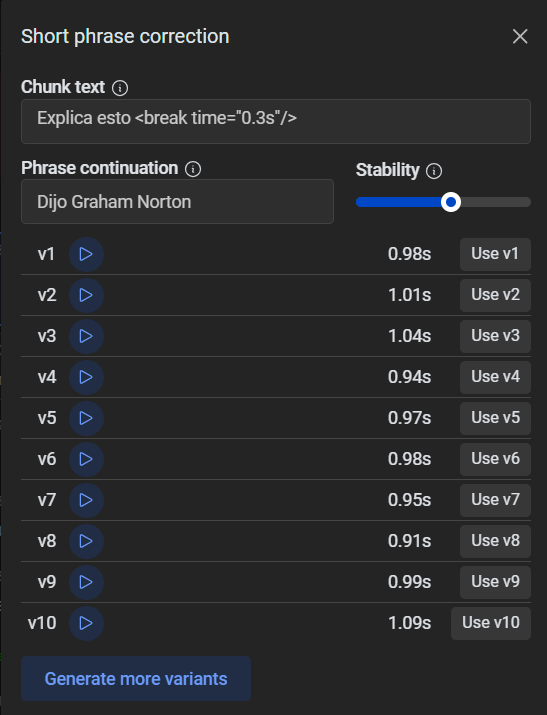The image size is (547, 715).
Task: Open the Phrase continuation info icon
Action: 193,169
